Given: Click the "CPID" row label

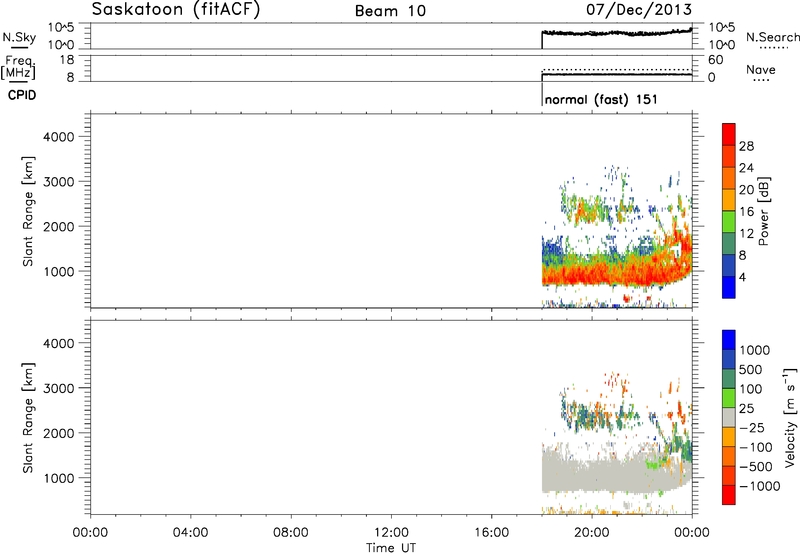Looking at the screenshot, I should pos(22,95).
